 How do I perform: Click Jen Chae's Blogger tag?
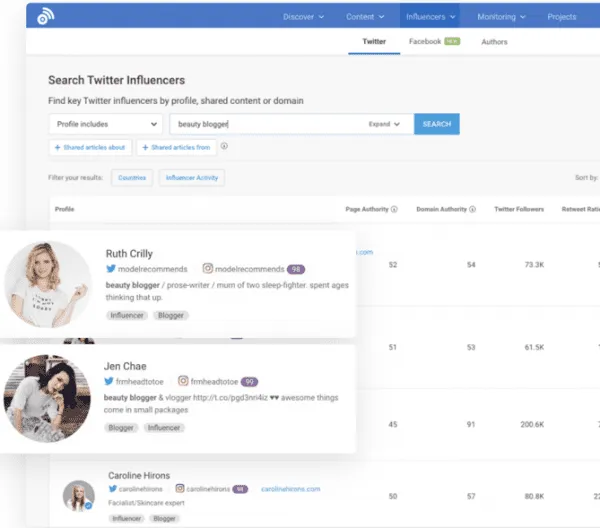pyautogui.click(x=121, y=428)
